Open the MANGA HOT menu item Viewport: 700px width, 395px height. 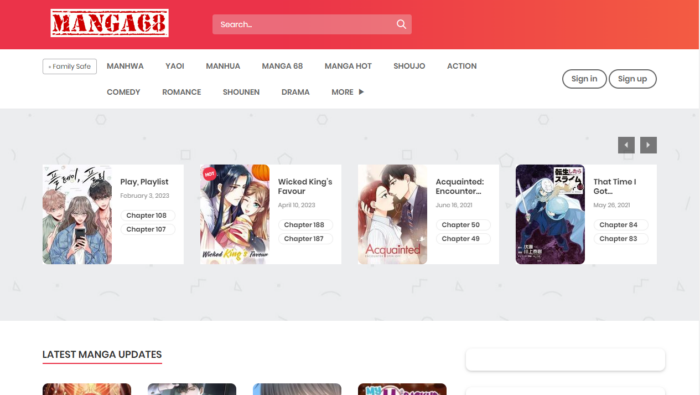(x=348, y=66)
